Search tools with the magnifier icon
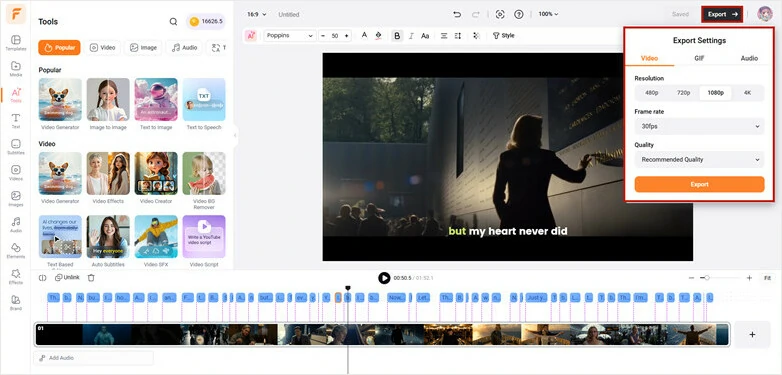Viewport: 782px width, 375px height. [x=173, y=21]
